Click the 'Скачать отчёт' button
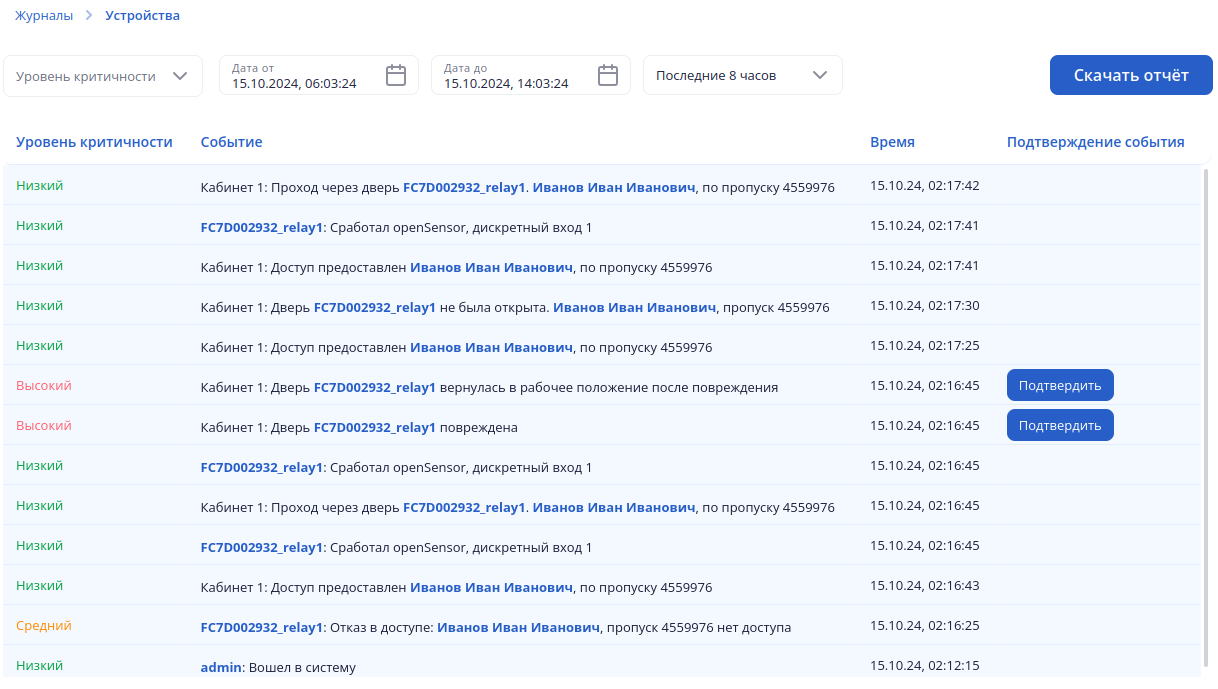 (x=1130, y=75)
